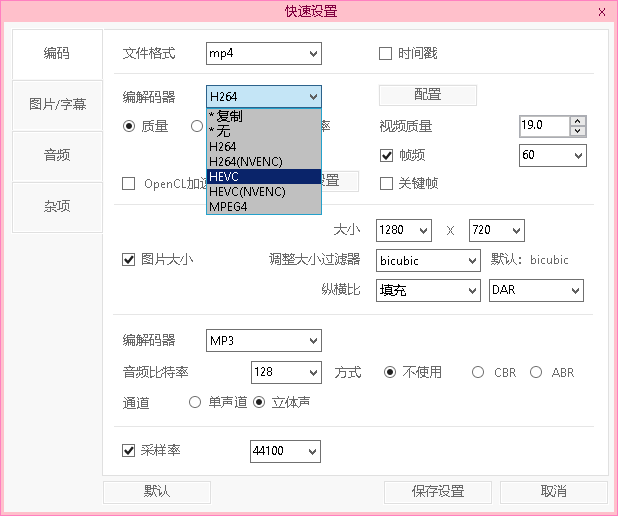
Task: Click the 视频质量 value field 19.0
Action: [x=544, y=126]
